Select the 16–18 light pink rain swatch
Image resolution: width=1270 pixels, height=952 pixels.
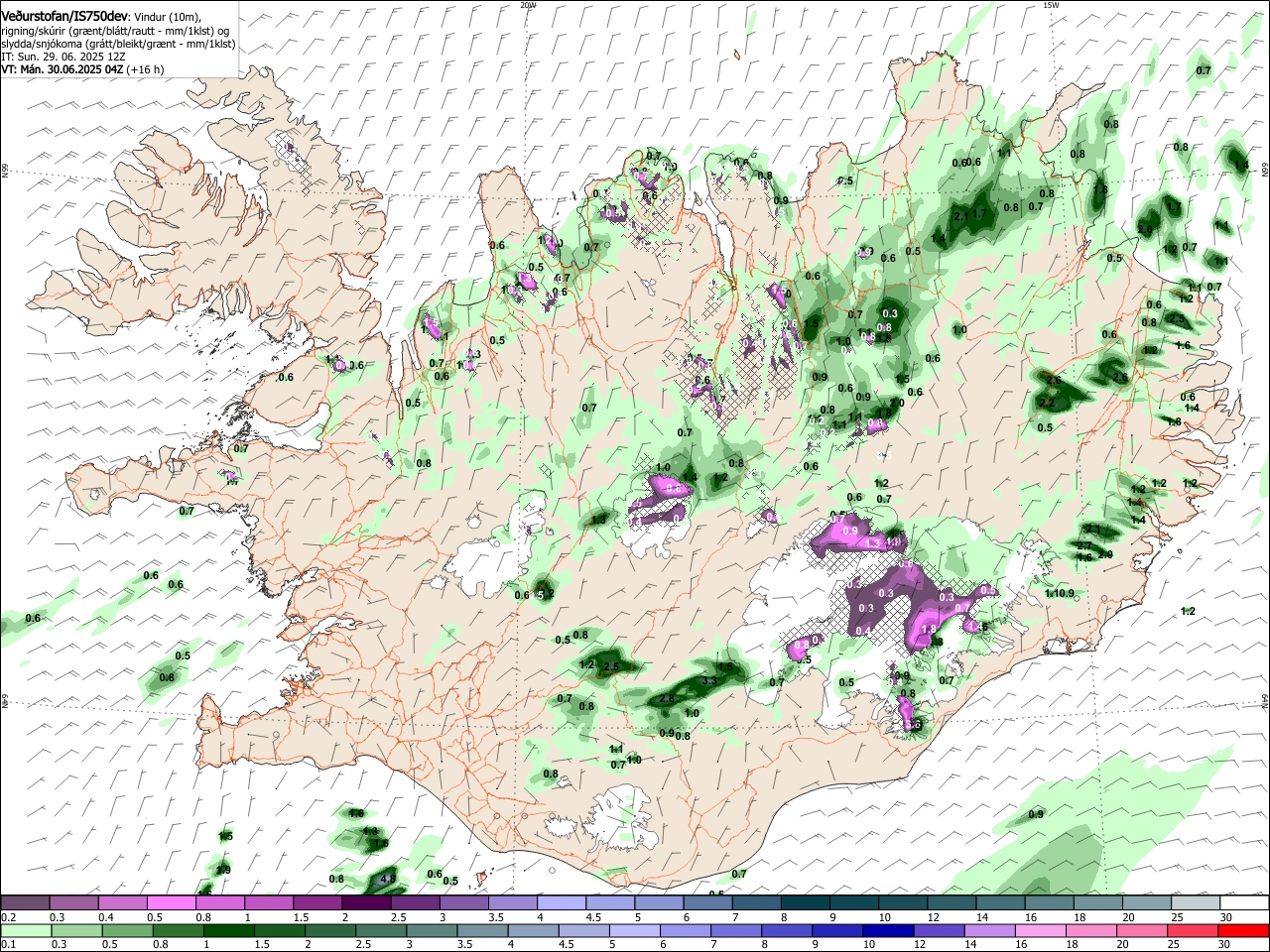pos(1041,930)
